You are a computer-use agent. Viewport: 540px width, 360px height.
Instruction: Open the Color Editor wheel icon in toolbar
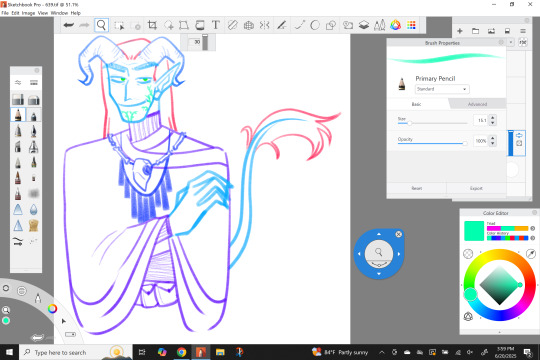(395, 25)
